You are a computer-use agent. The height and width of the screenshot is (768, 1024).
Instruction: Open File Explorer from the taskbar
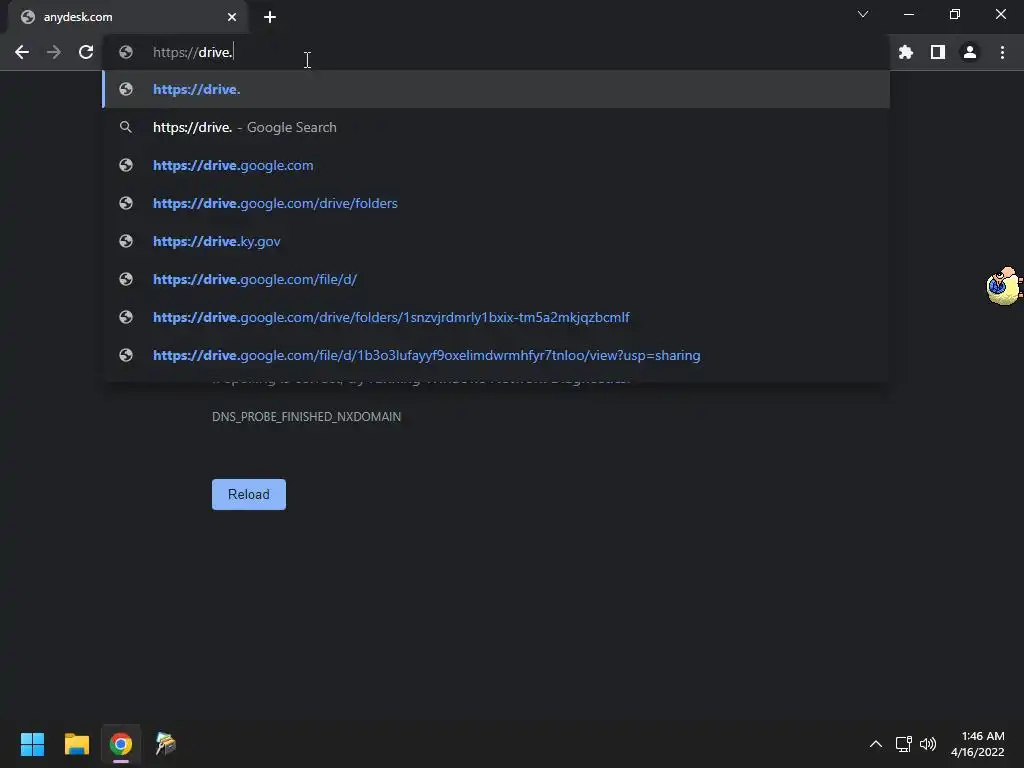[x=76, y=744]
